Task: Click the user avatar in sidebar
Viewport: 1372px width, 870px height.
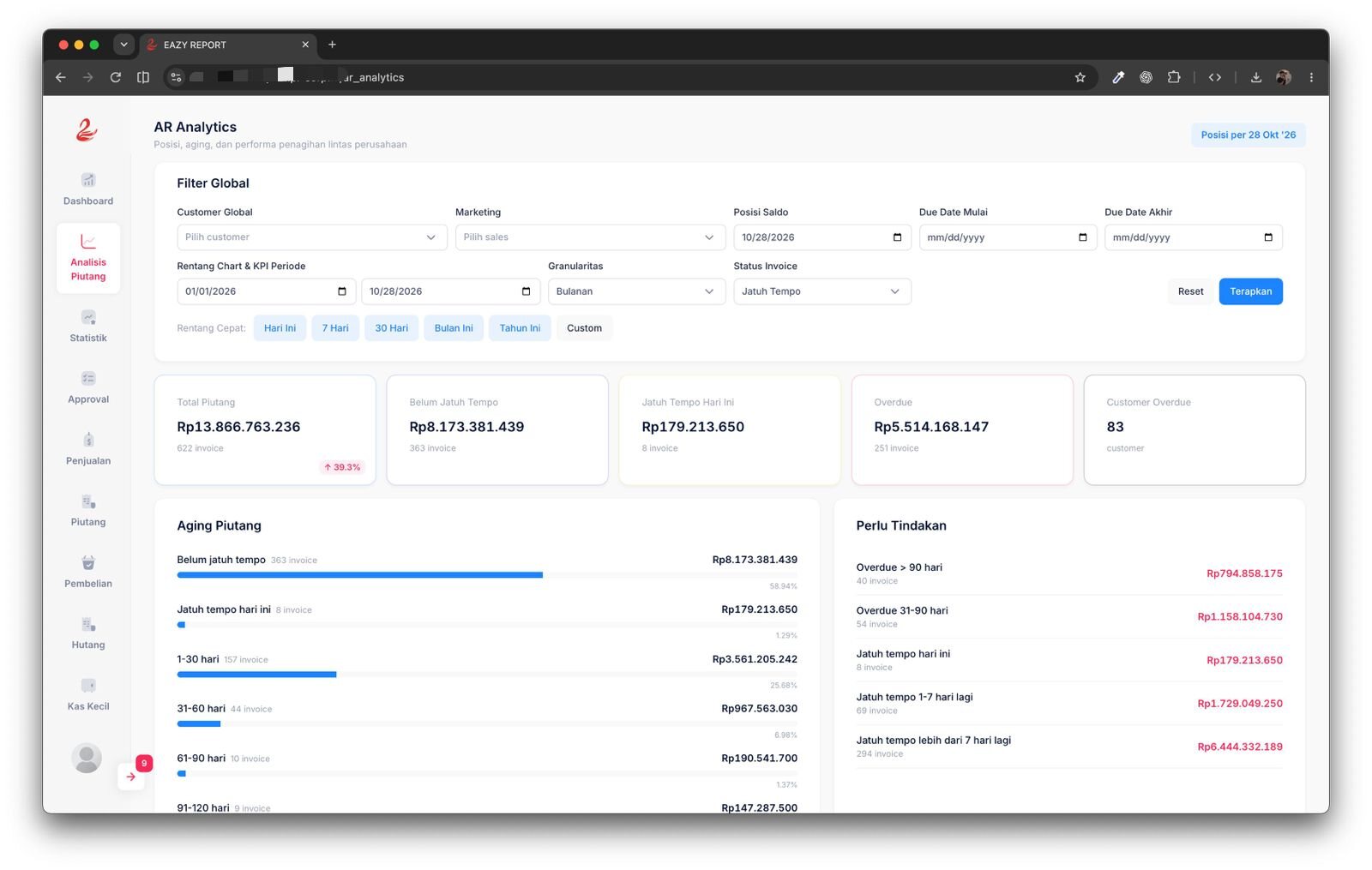Action: [87, 758]
